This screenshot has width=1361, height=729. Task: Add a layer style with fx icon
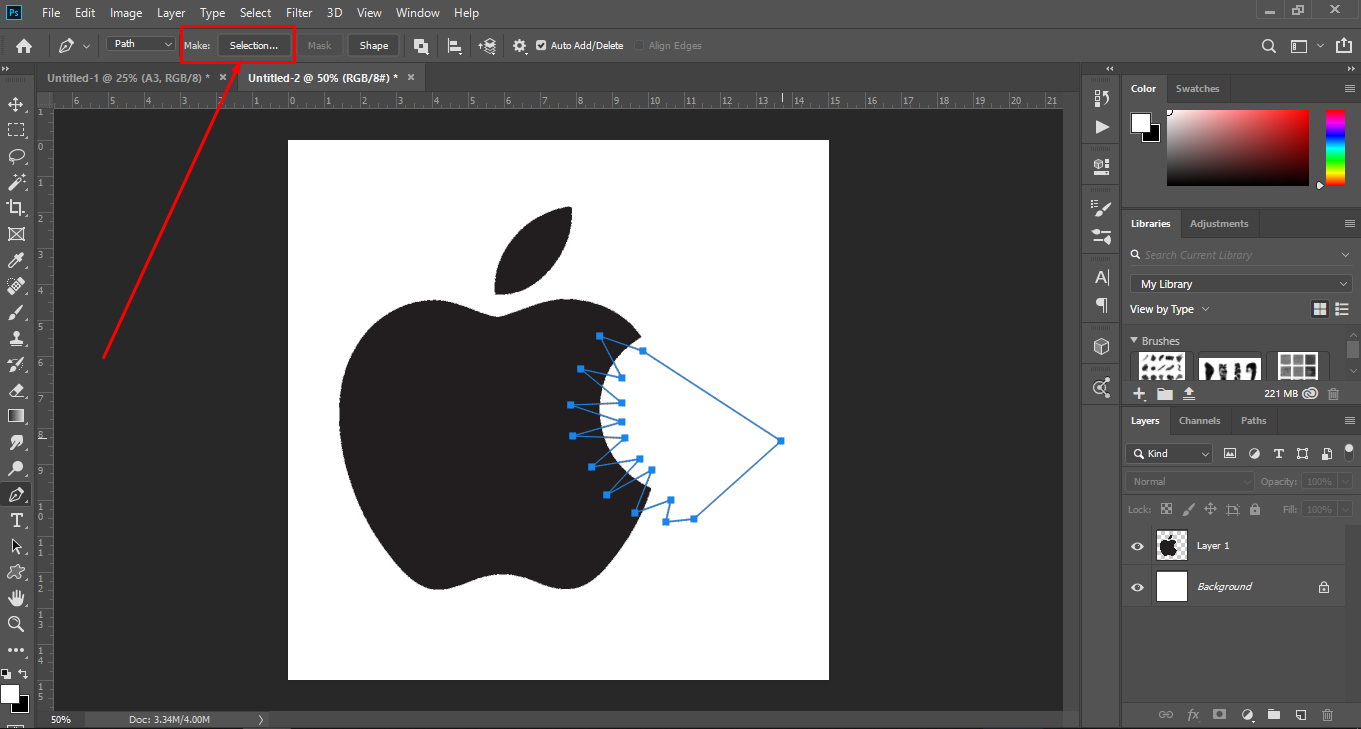tap(1193, 715)
